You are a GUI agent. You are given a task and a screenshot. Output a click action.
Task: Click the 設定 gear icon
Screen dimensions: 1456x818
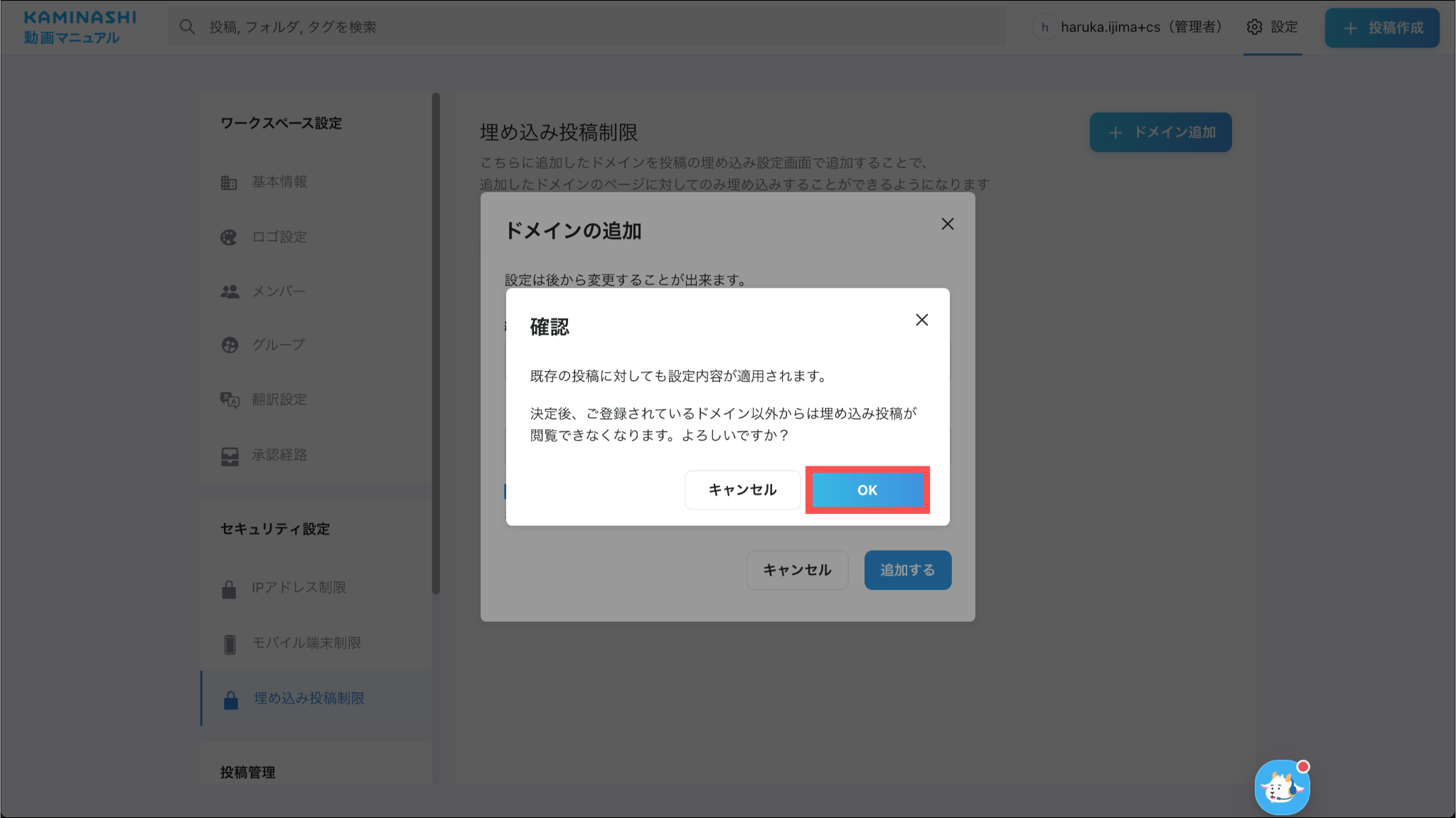coord(1255,27)
